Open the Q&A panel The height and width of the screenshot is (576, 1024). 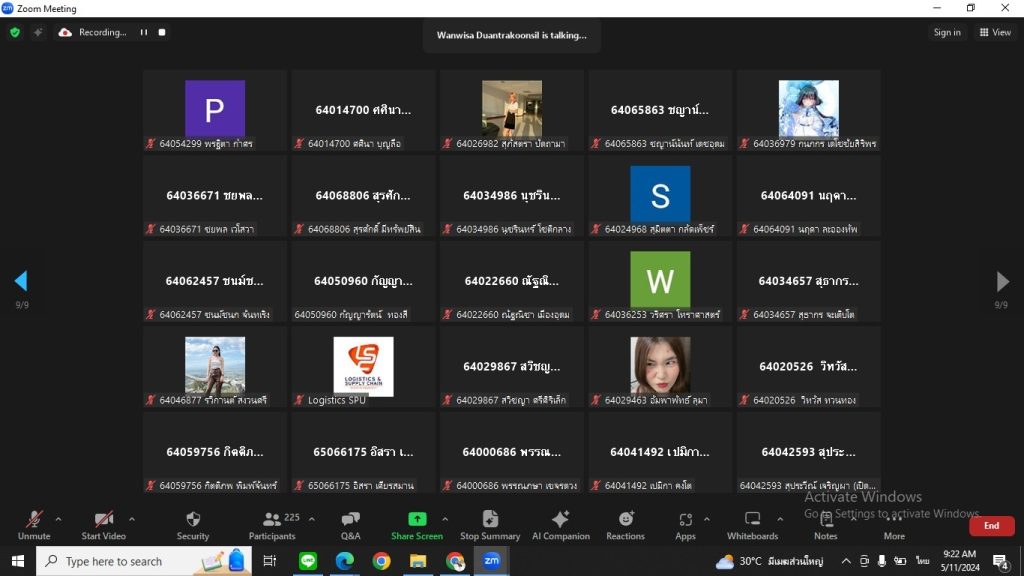[x=351, y=526]
